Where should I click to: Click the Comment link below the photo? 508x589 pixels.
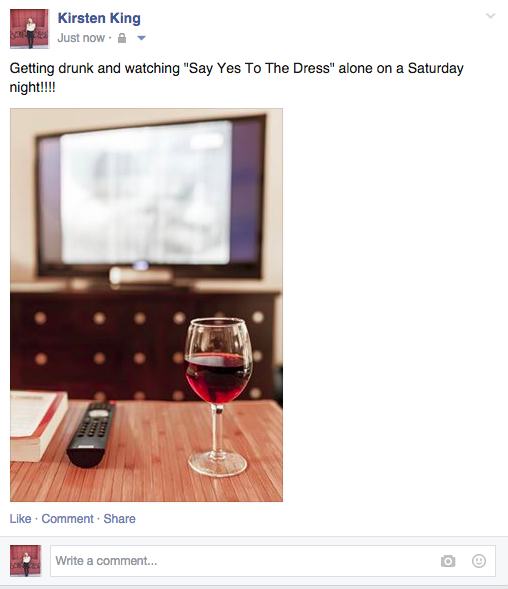67,519
